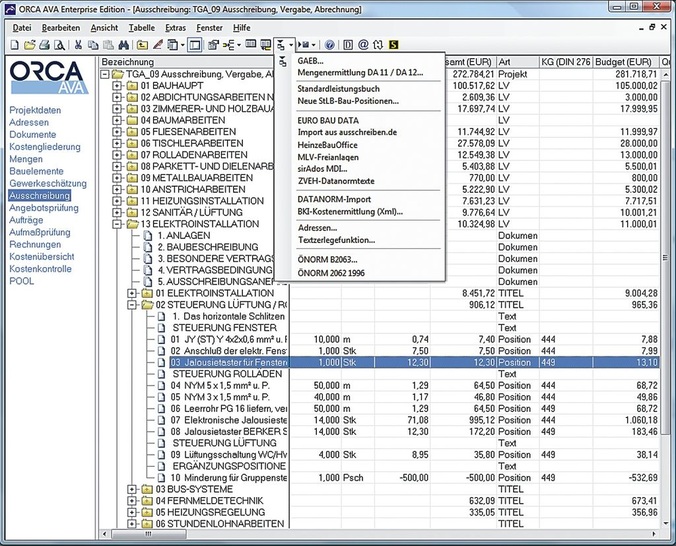Click the green-arrow tree structure icon

click(229, 45)
